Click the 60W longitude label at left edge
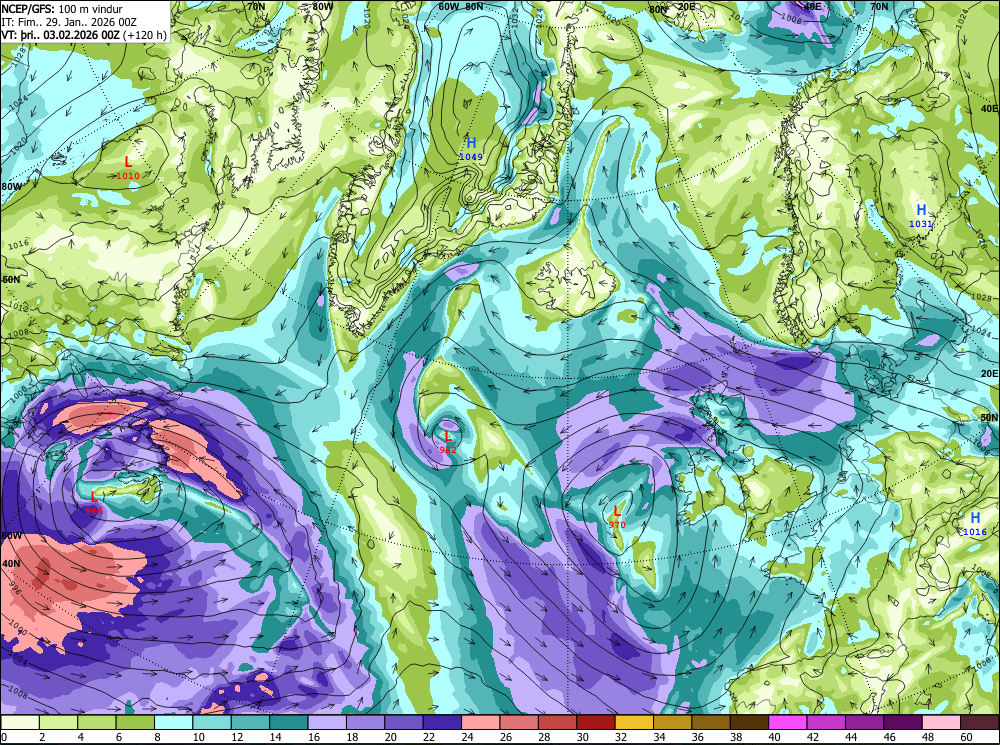 (11, 535)
